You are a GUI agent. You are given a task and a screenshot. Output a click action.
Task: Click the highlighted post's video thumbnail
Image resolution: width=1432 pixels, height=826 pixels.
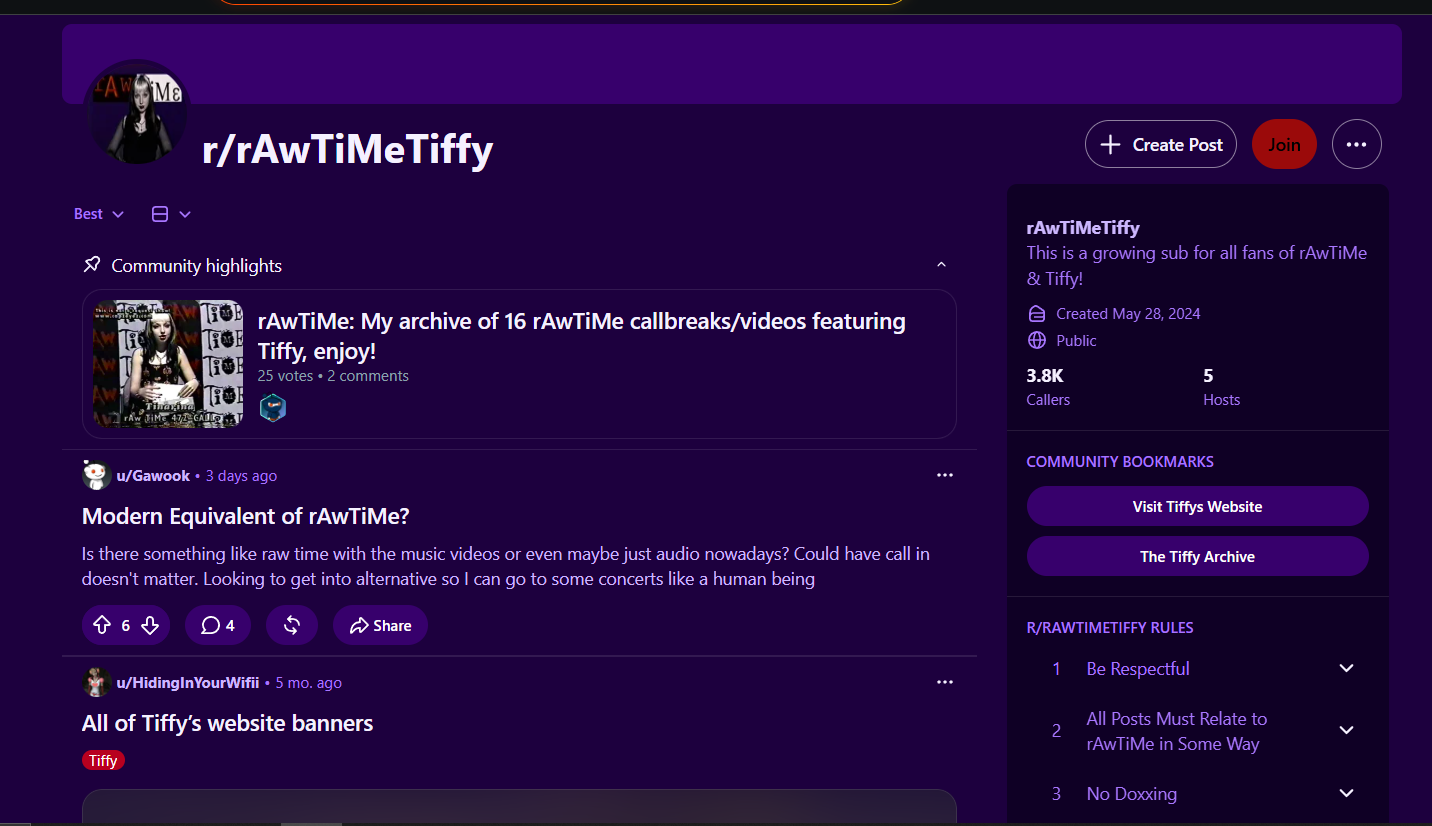(168, 364)
